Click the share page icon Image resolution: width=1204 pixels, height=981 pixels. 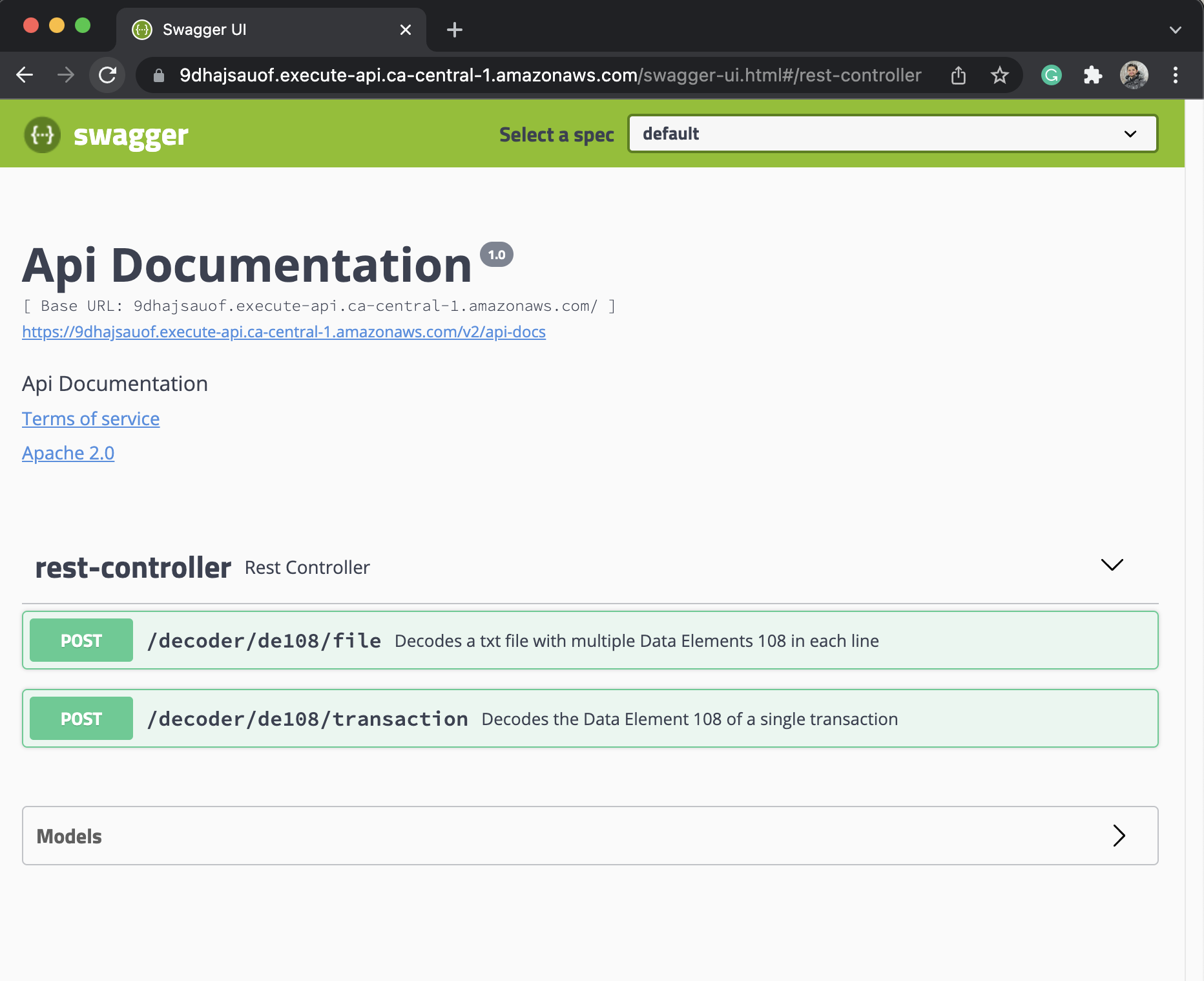pyautogui.click(x=959, y=75)
